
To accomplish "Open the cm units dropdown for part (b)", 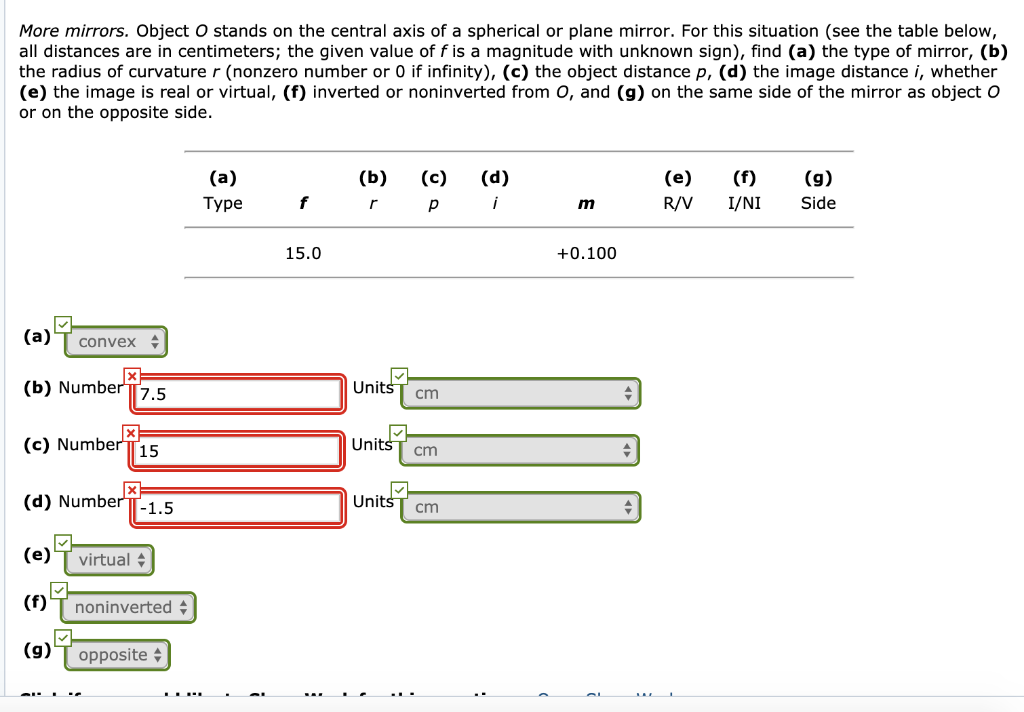I will click(x=520, y=393).
